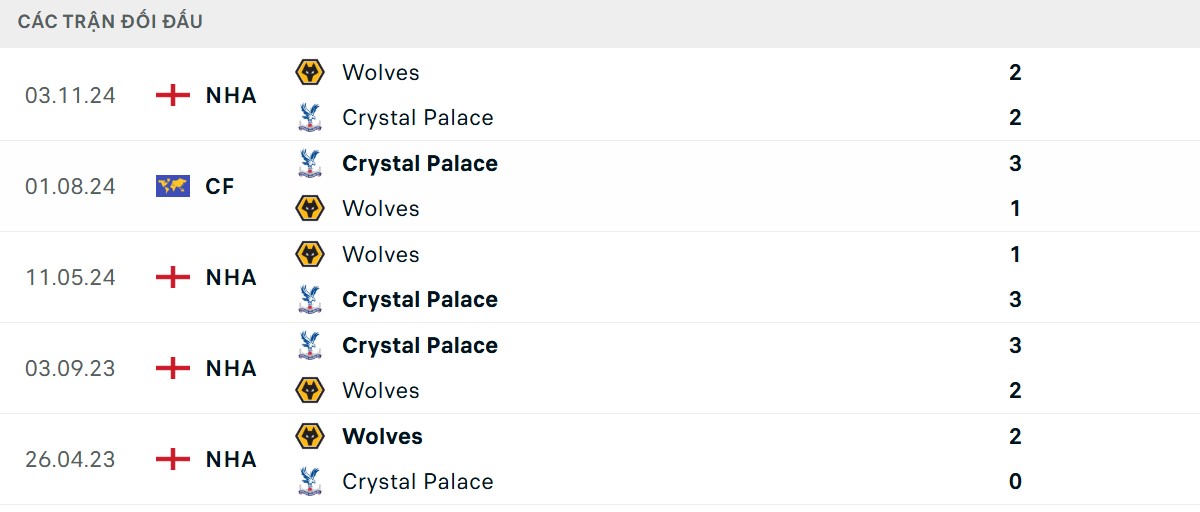Select the 01.08.24 match date
Screen dimensions: 1200x512
pyautogui.click(x=70, y=186)
